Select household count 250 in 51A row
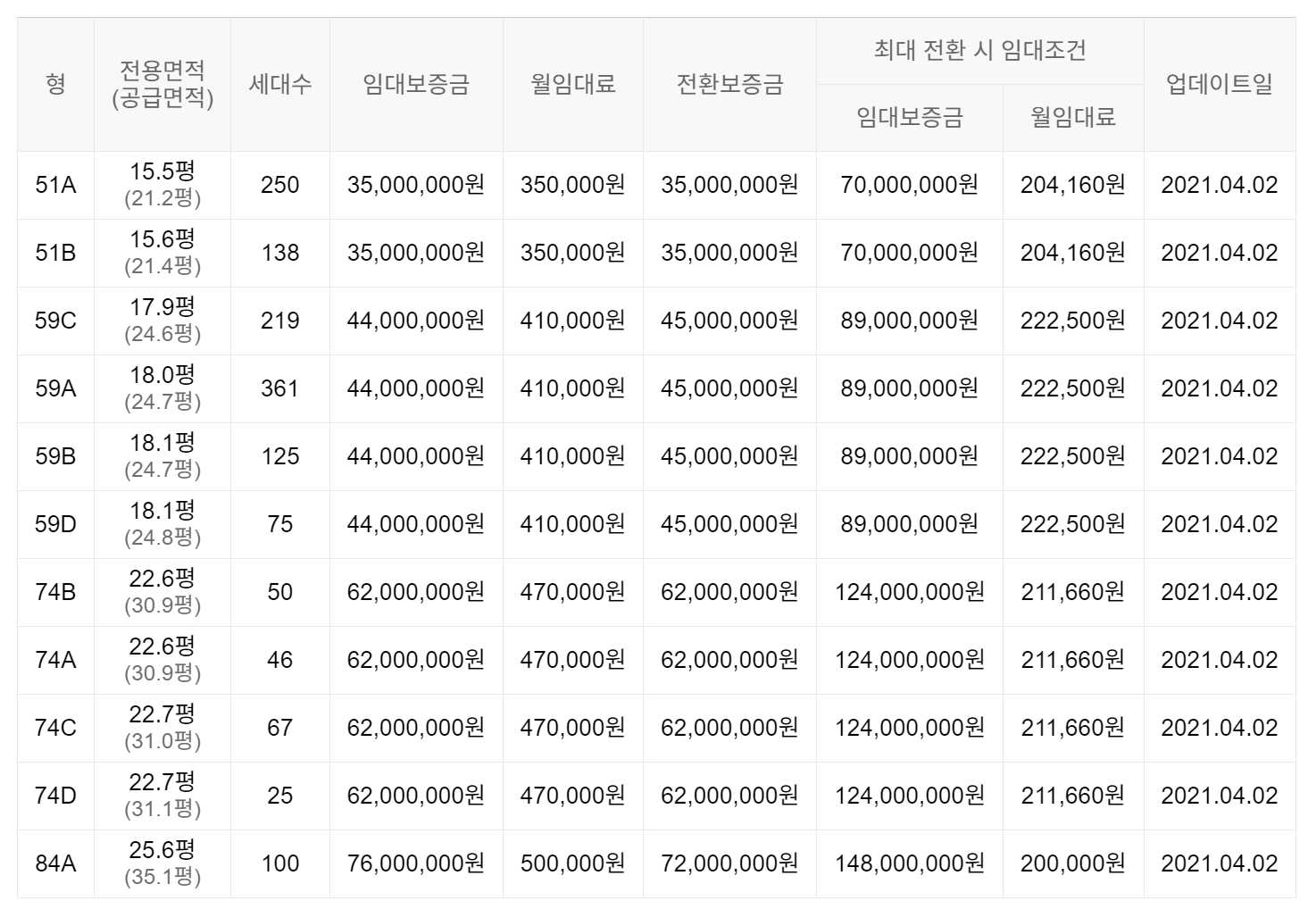This screenshot has height=909, width=1316. click(280, 185)
